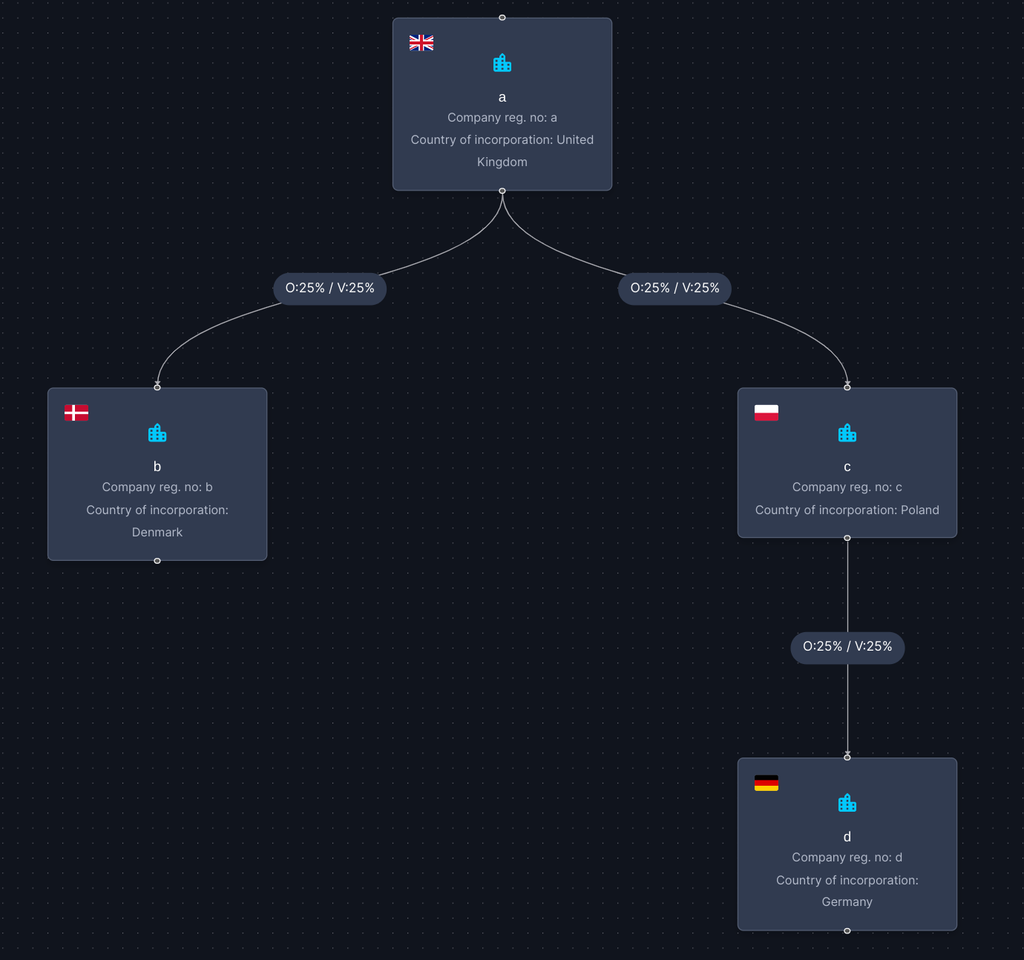1024x960 pixels.
Task: Click the top connector handle of node d
Action: pyautogui.click(x=847, y=758)
